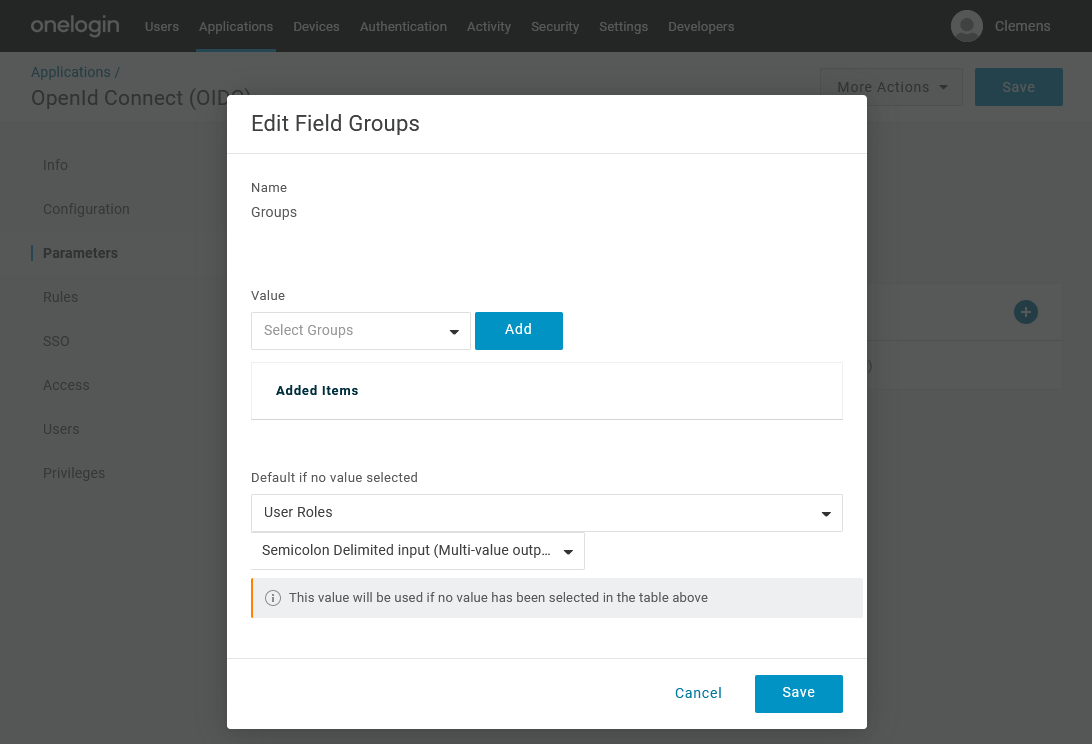
Task: Switch to the Configuration tab
Action: click(x=86, y=209)
